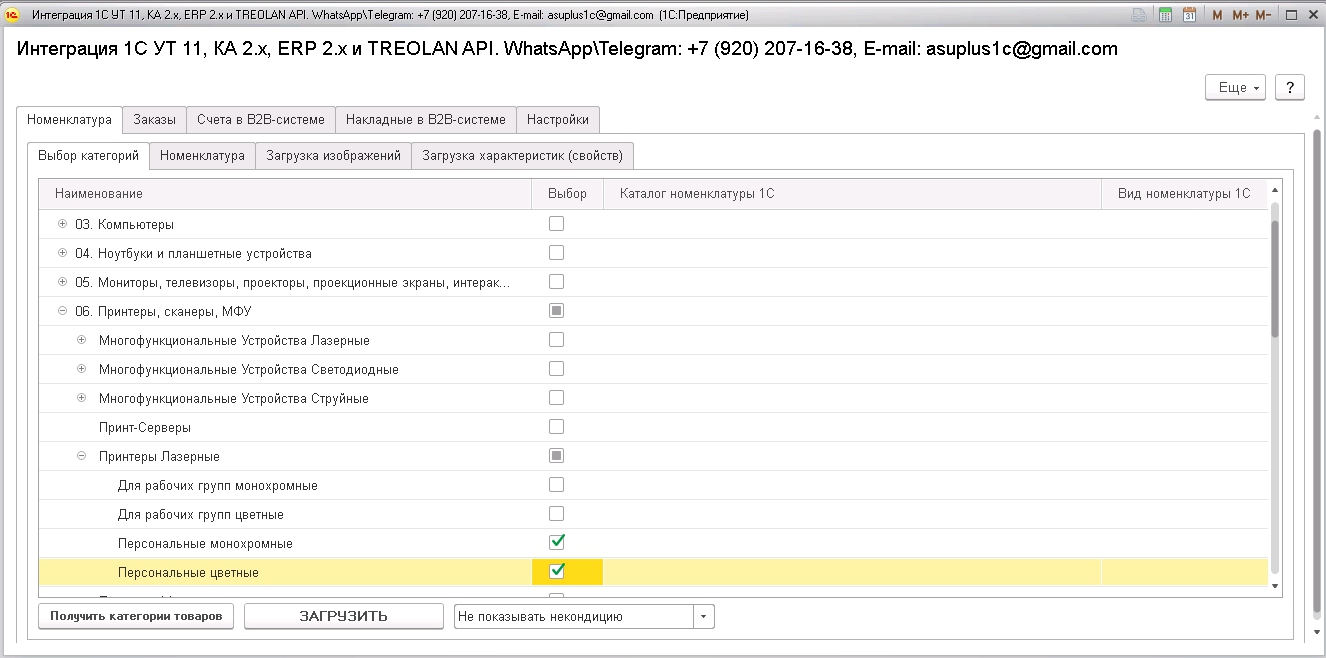Image resolution: width=1326 pixels, height=658 pixels.
Task: Click the Не показывать некондицию input field
Action: click(574, 616)
